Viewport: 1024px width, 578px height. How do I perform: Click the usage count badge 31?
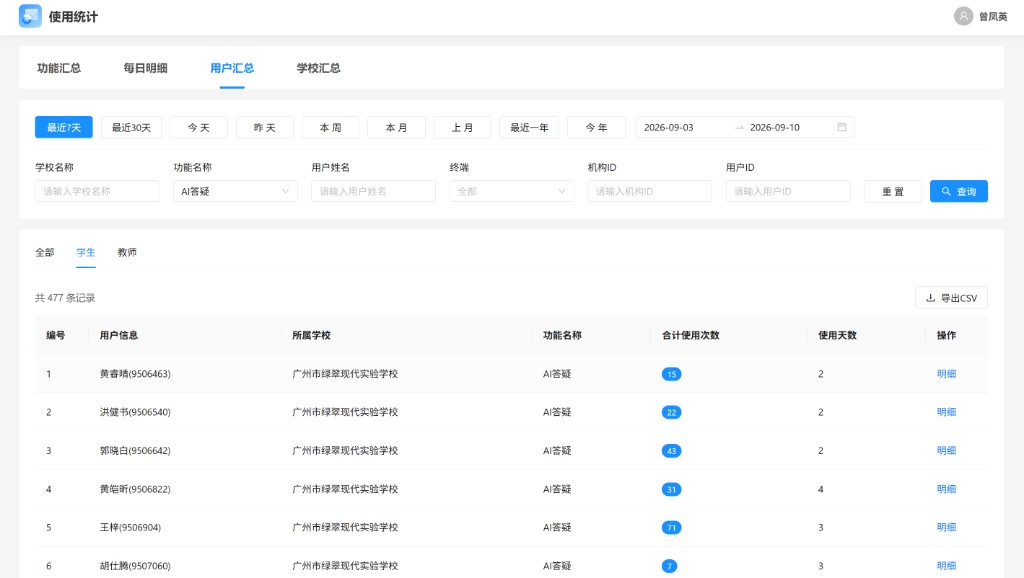[671, 490]
